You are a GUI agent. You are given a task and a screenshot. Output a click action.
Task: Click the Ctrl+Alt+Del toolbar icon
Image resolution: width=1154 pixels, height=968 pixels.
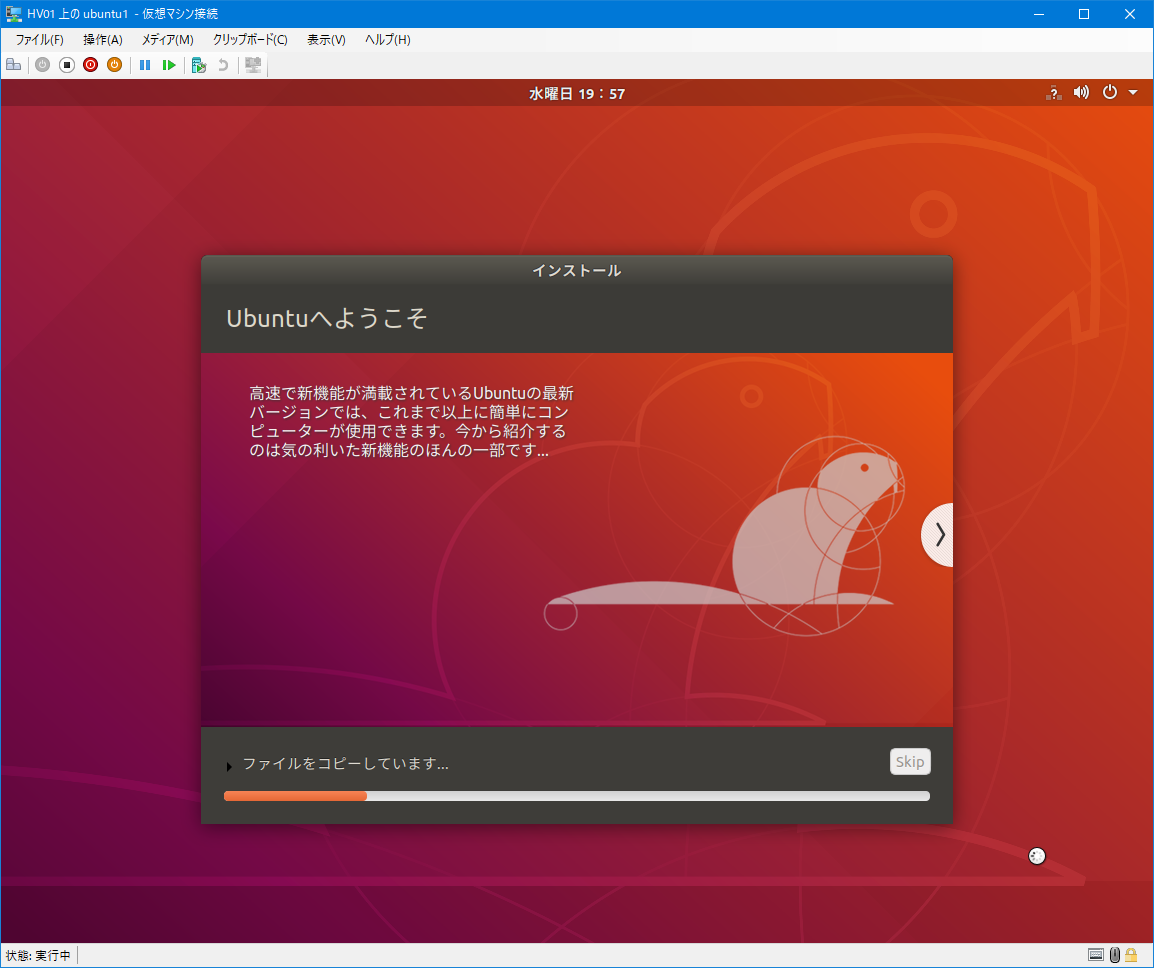13,65
